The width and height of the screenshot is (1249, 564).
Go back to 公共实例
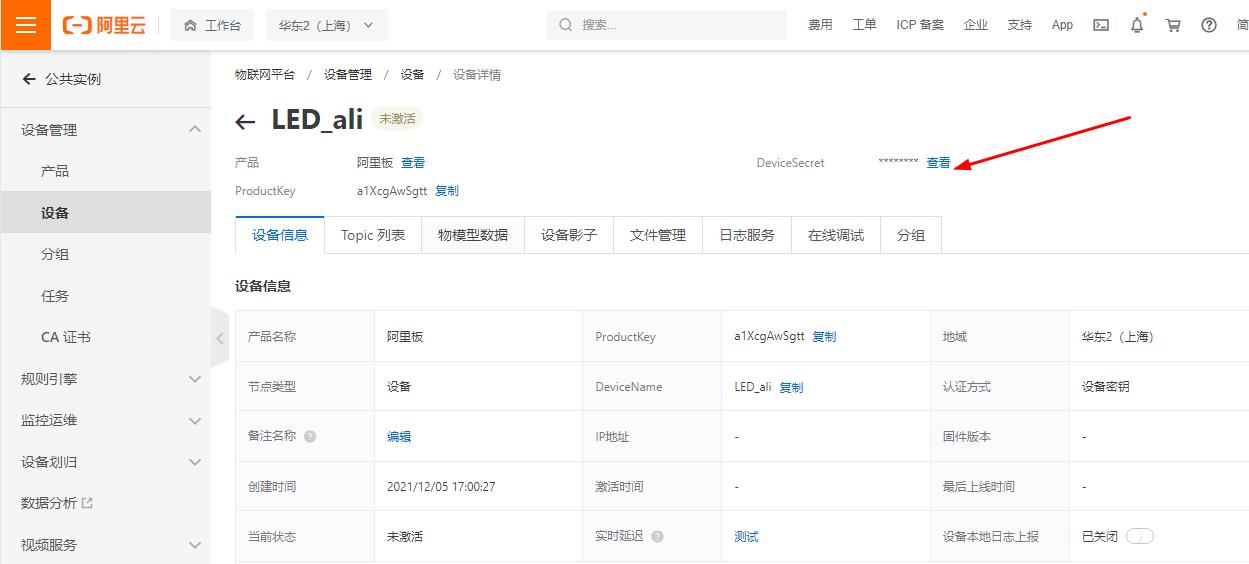pos(62,79)
